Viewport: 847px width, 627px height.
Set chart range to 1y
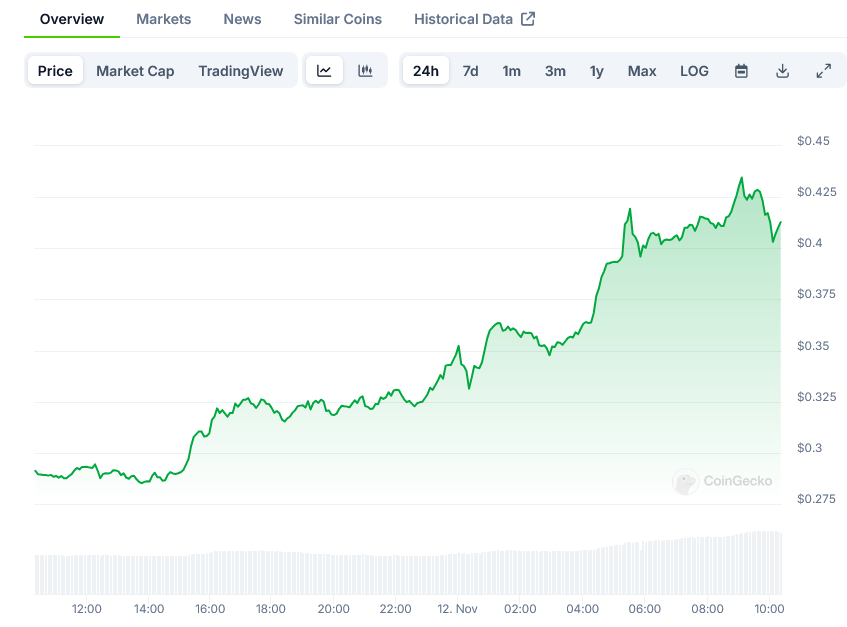tap(596, 71)
